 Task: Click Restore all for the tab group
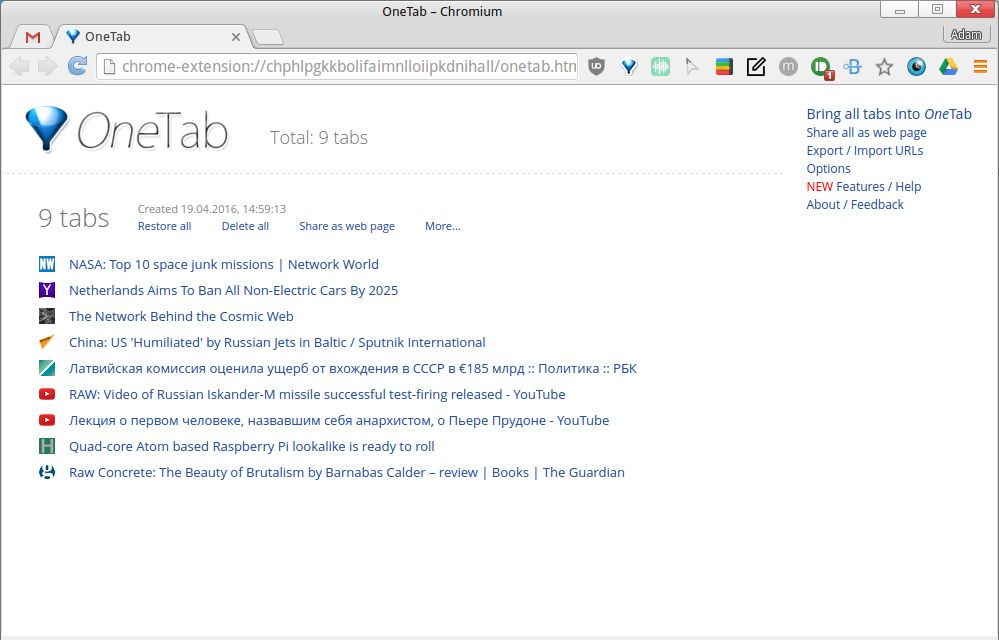pos(164,226)
